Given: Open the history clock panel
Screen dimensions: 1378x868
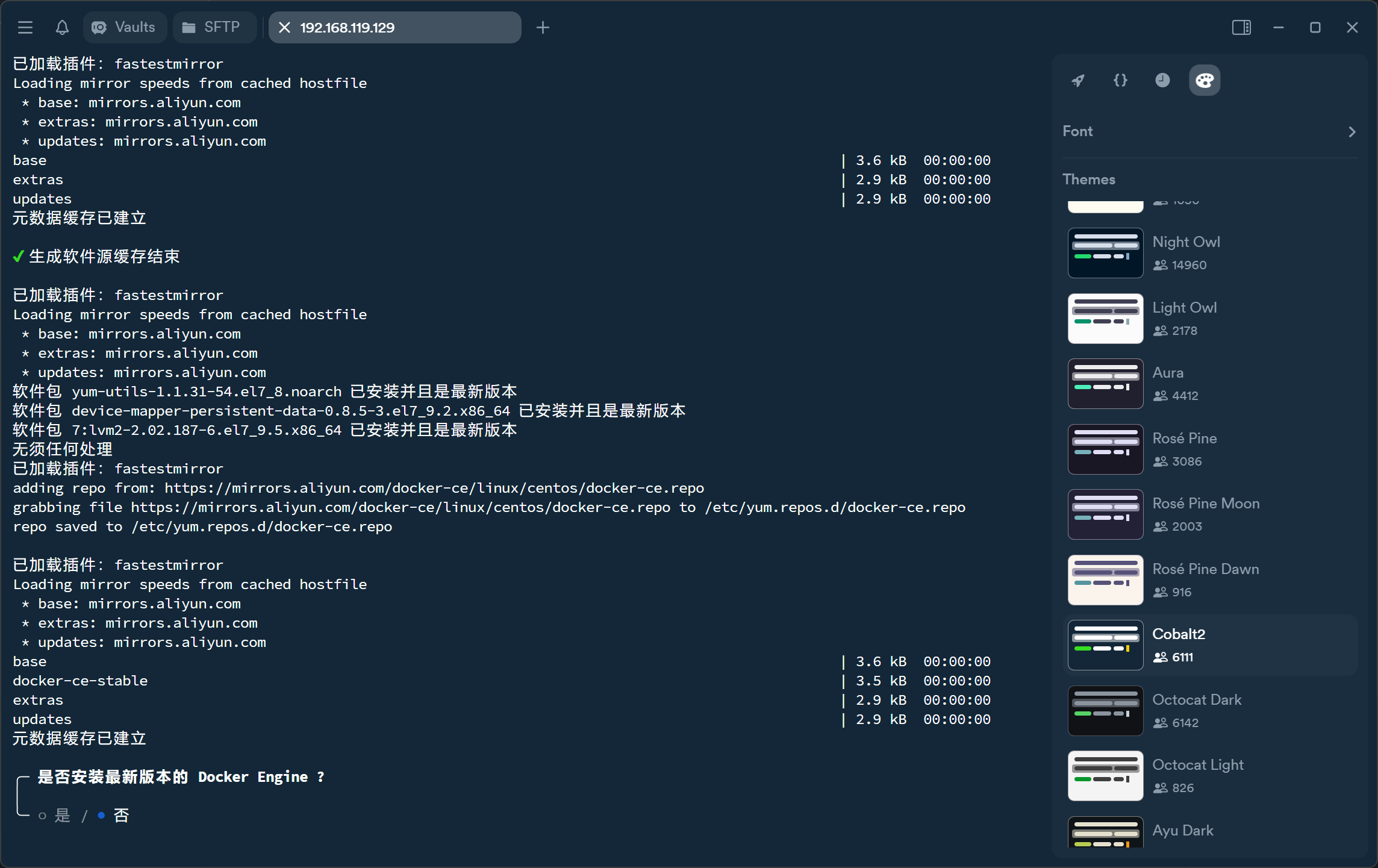Looking at the screenshot, I should pyautogui.click(x=1162, y=80).
